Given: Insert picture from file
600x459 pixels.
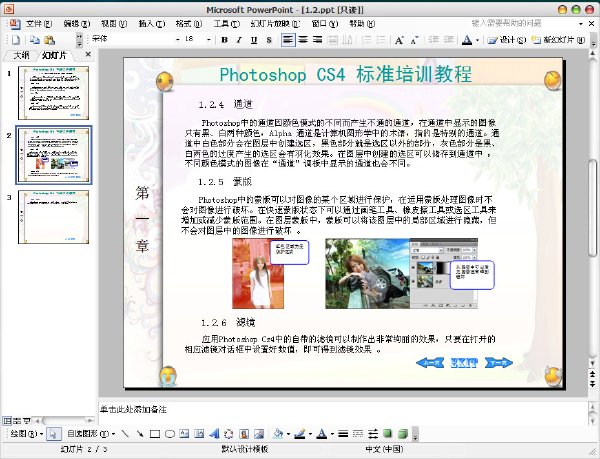Looking at the screenshot, I should click(x=259, y=434).
